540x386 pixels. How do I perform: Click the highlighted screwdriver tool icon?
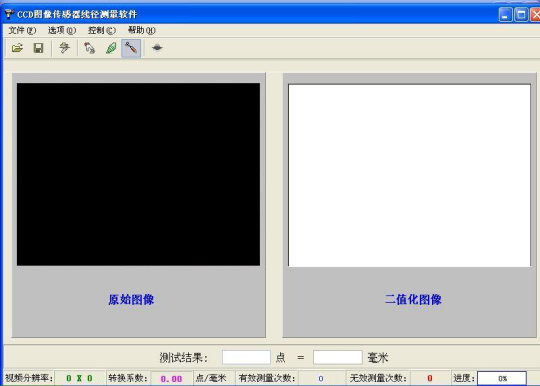pyautogui.click(x=131, y=48)
